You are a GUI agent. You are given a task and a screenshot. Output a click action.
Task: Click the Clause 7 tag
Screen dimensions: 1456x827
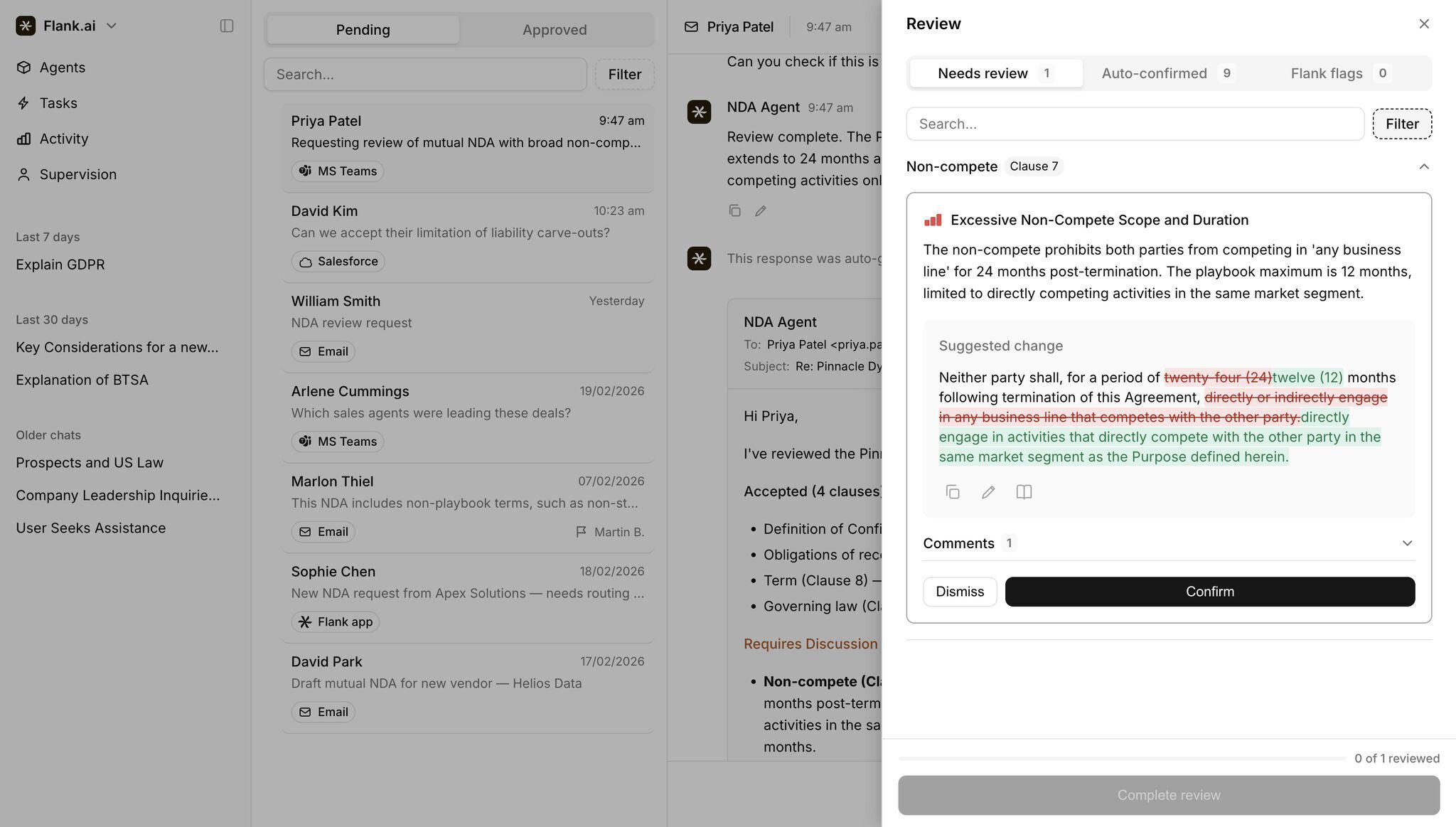point(1034,166)
